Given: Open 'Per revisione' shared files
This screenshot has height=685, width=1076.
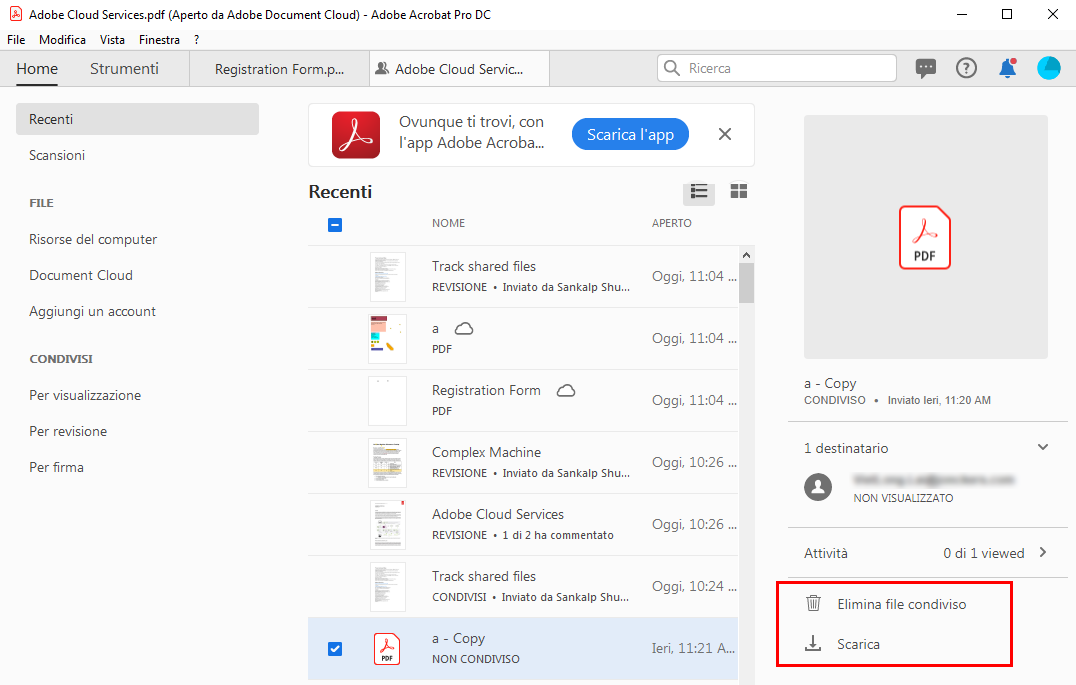Looking at the screenshot, I should tap(68, 431).
